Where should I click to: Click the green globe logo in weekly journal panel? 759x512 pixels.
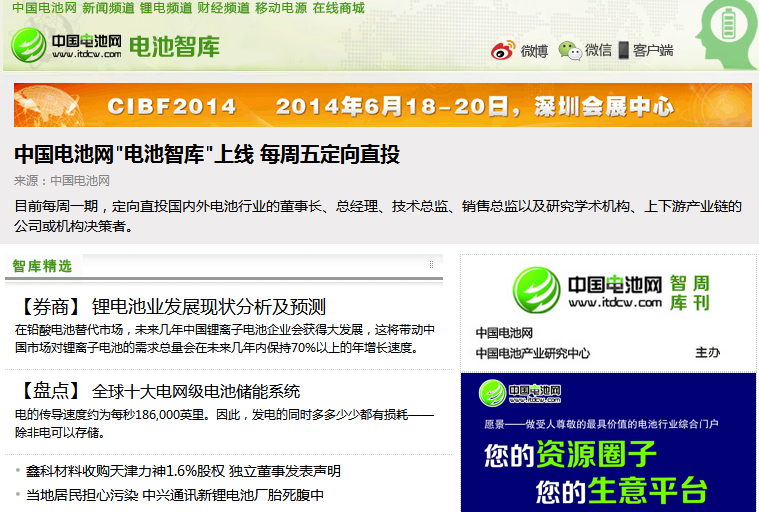(x=536, y=289)
